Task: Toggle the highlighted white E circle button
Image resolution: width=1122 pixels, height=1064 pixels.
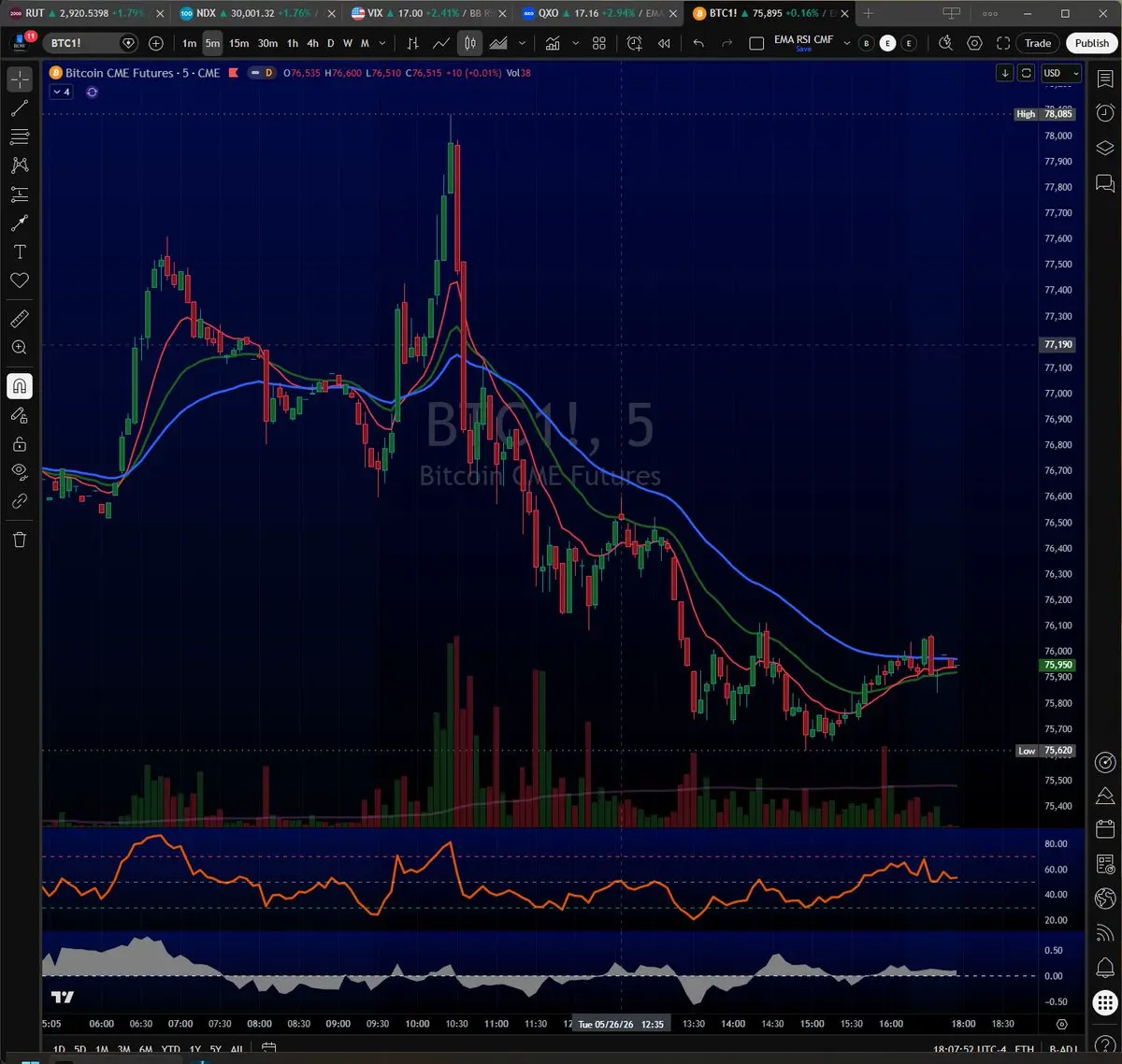Action: [887, 43]
